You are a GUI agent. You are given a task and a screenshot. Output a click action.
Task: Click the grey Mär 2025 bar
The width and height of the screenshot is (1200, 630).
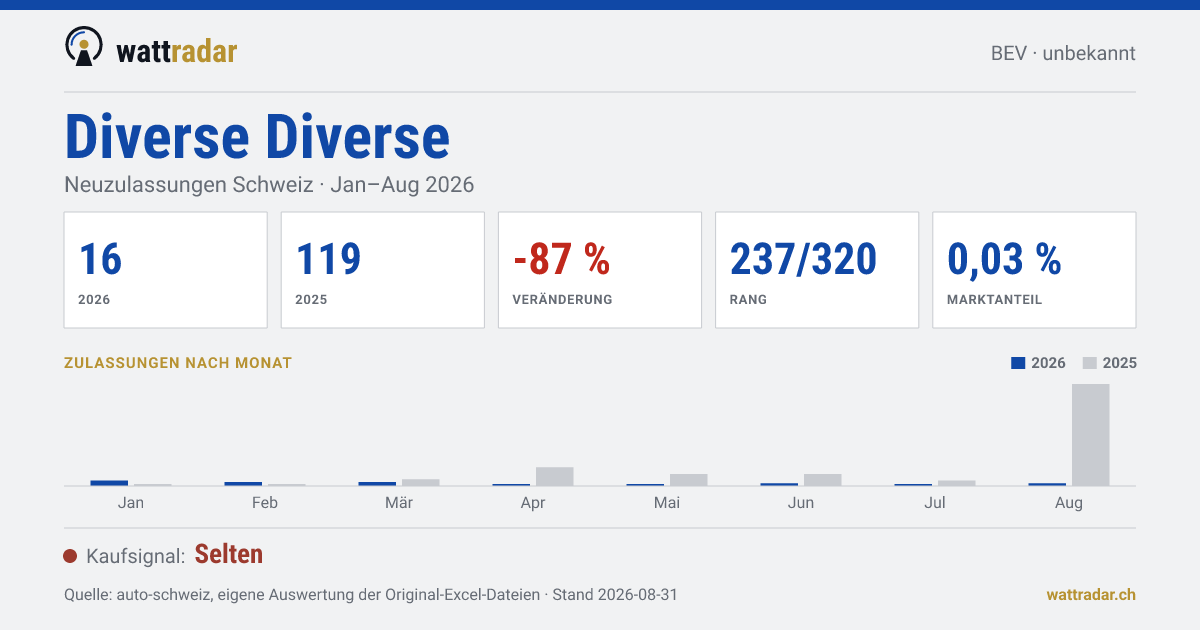(420, 483)
